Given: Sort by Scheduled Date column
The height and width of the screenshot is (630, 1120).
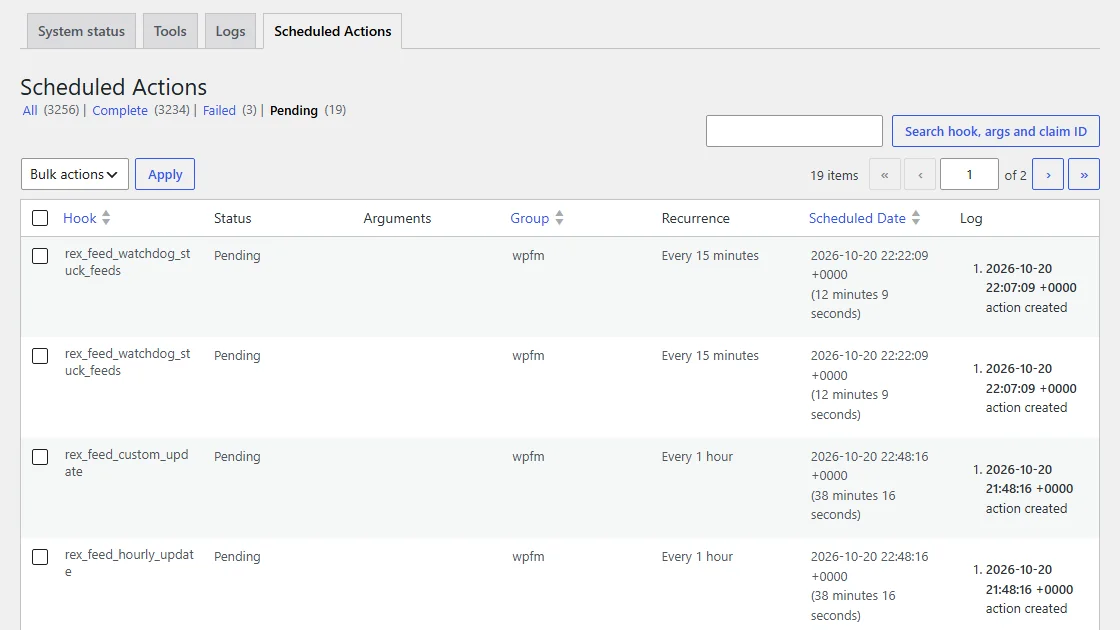Looking at the screenshot, I should tap(856, 219).
